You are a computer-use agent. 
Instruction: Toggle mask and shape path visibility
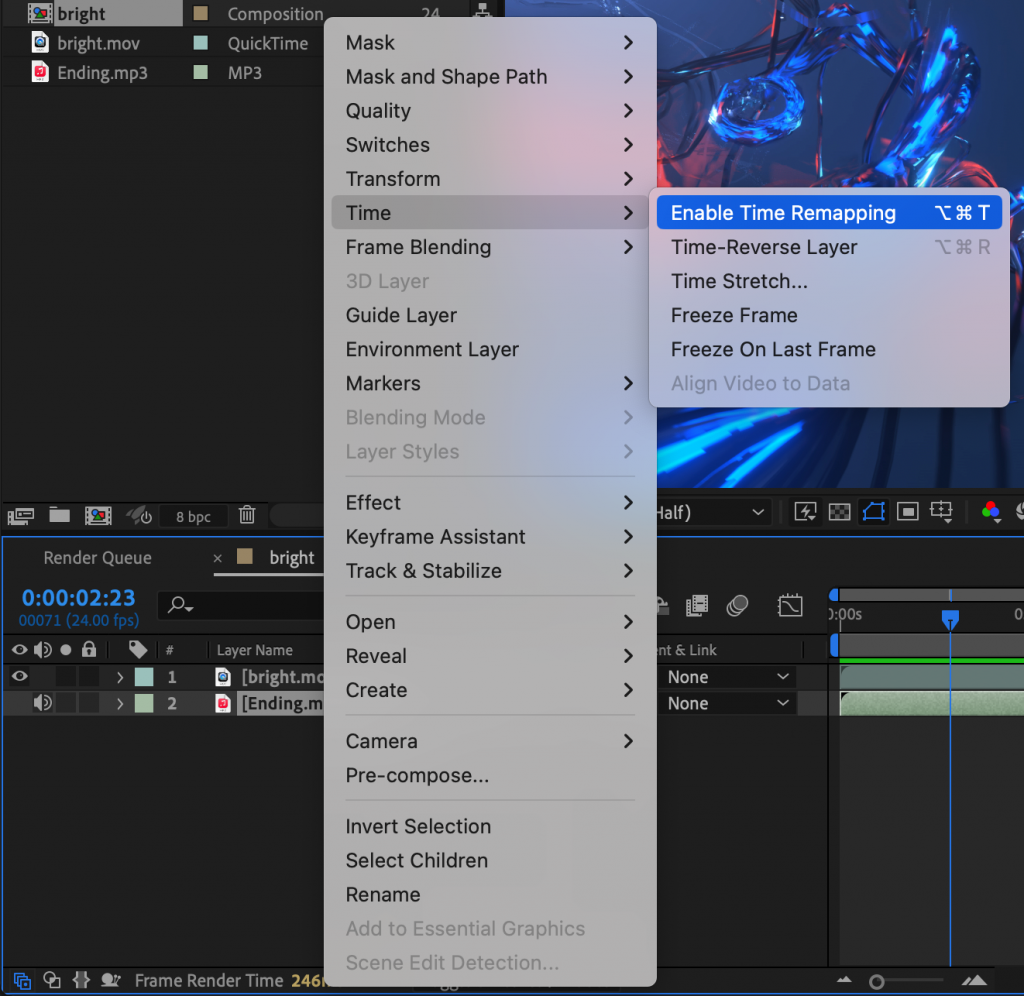[873, 512]
